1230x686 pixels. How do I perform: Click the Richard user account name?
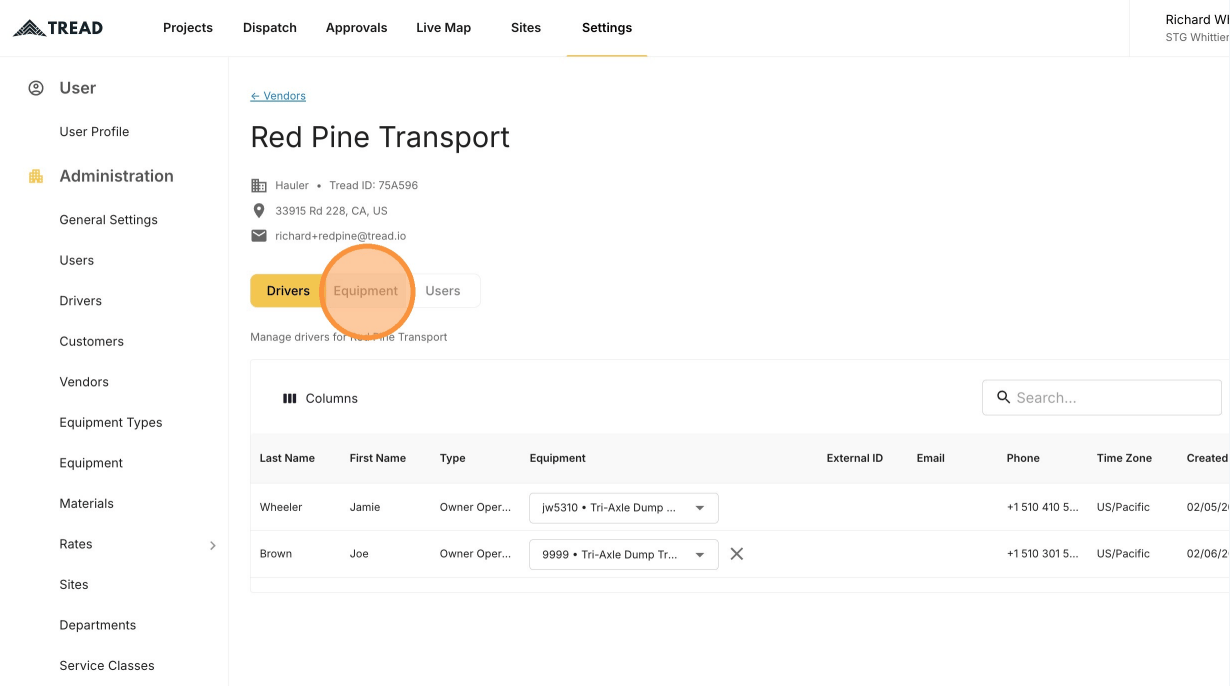1197,20
